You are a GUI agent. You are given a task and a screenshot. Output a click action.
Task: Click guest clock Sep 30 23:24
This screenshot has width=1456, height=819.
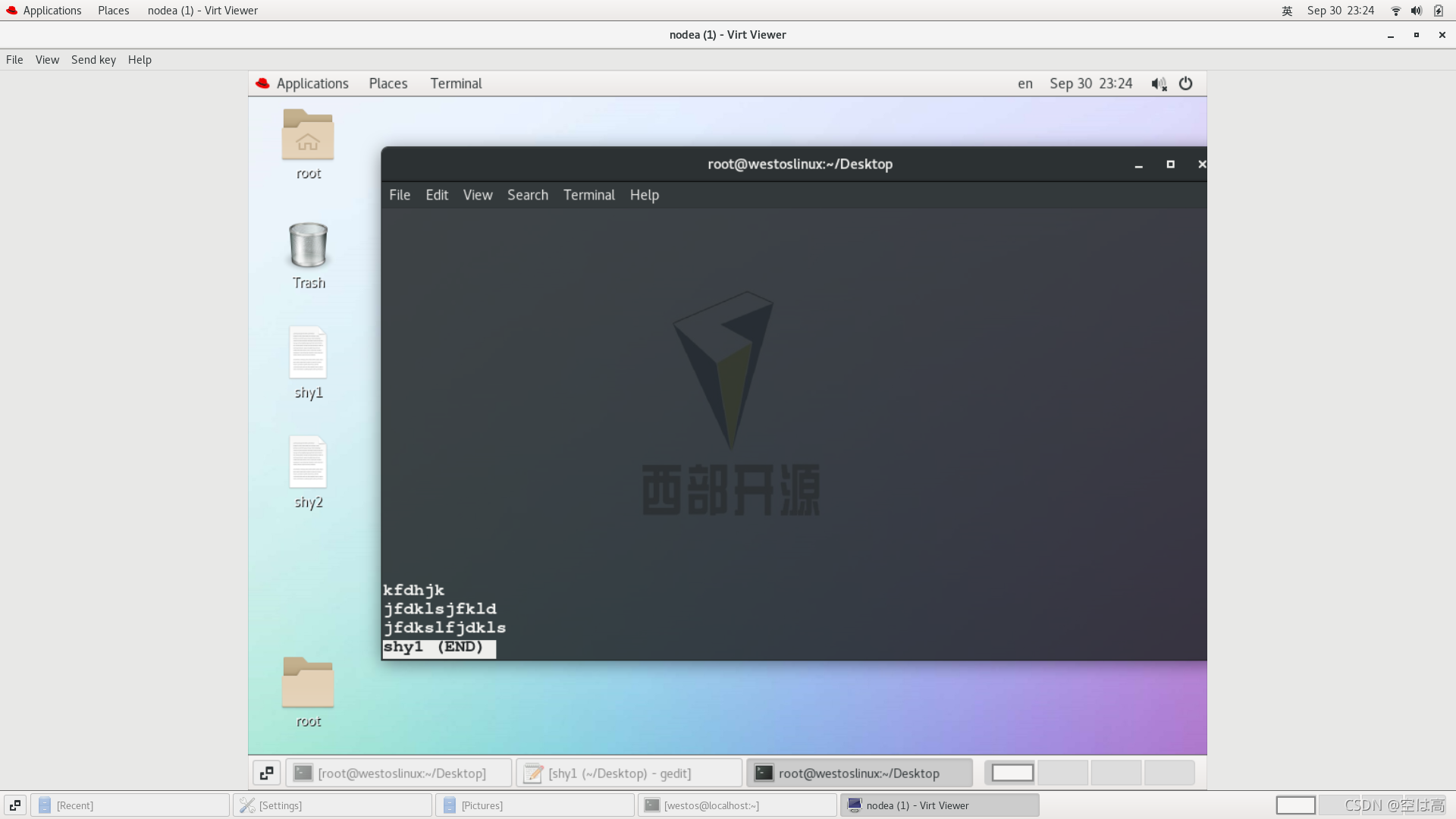click(1091, 83)
